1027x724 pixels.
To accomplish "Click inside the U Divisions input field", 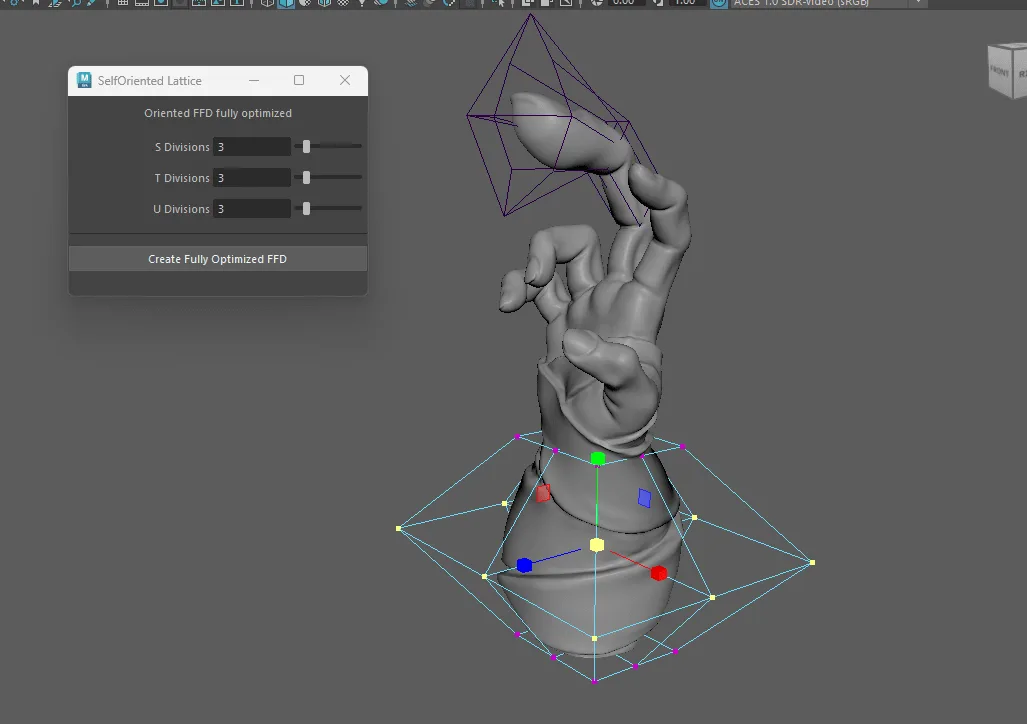I will click(x=250, y=208).
